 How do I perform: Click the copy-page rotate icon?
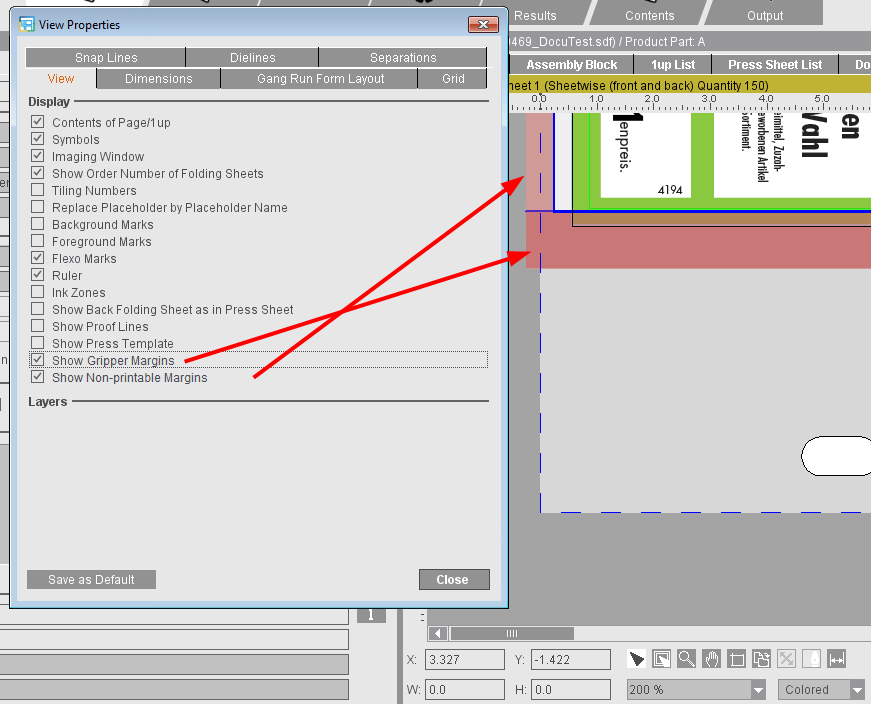(x=761, y=659)
